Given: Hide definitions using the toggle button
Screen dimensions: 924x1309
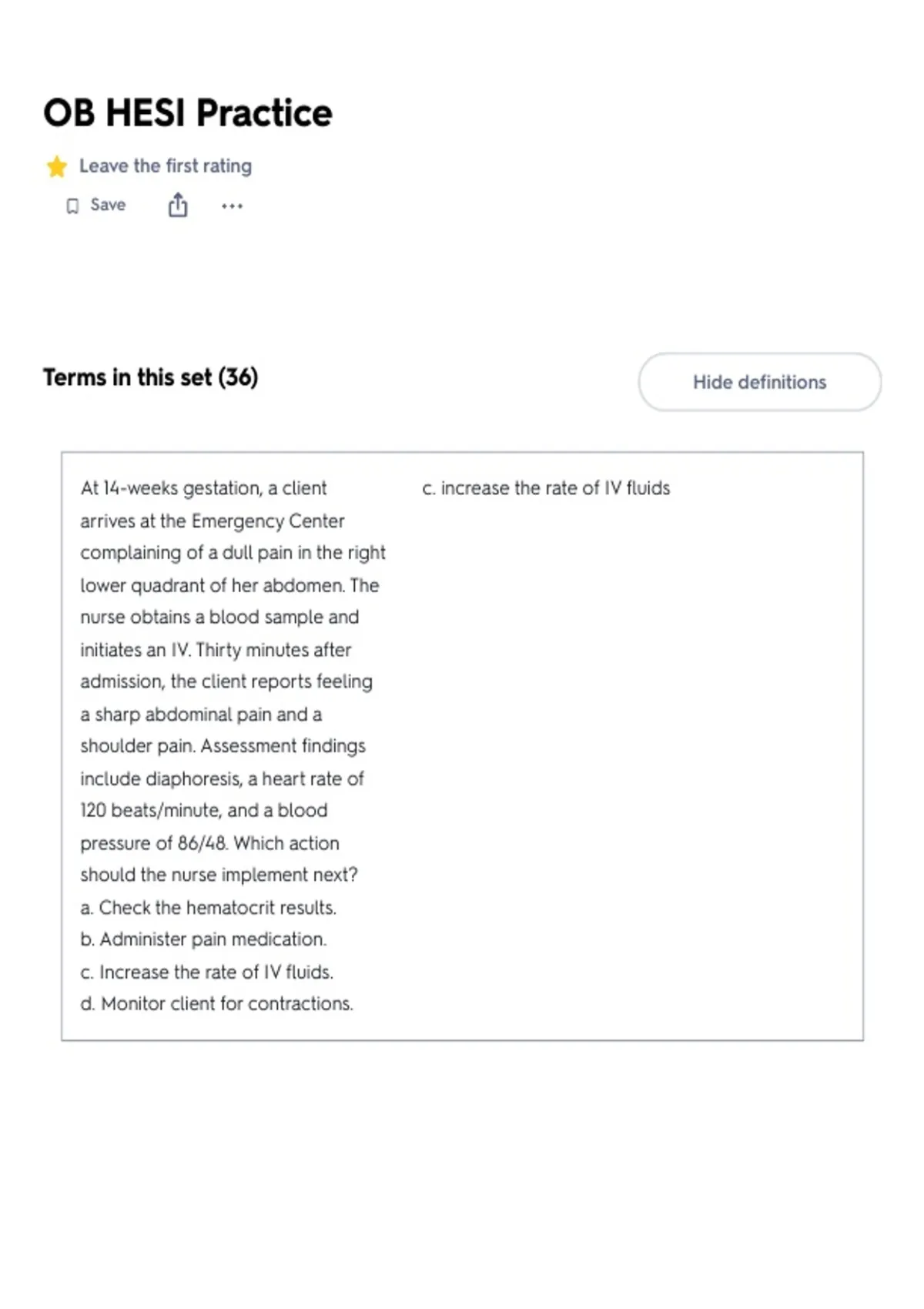Looking at the screenshot, I should pyautogui.click(x=759, y=382).
